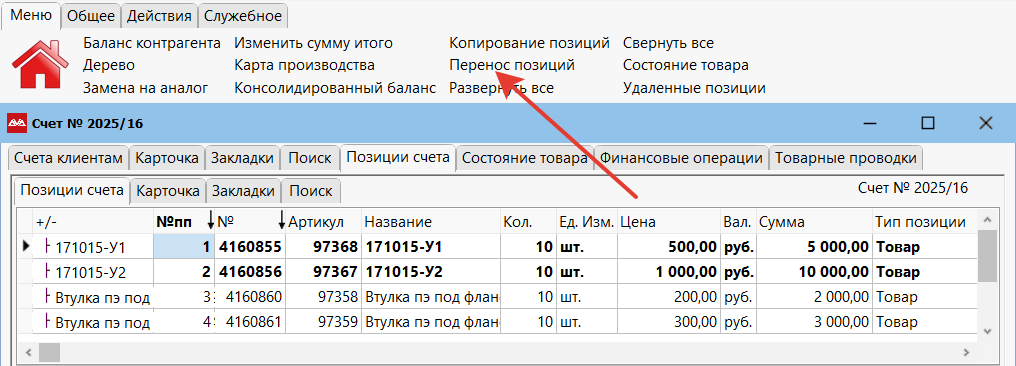The image size is (1016, 366).
Task: Click the vertical scrollbar thumb
Action: click(x=987, y=256)
